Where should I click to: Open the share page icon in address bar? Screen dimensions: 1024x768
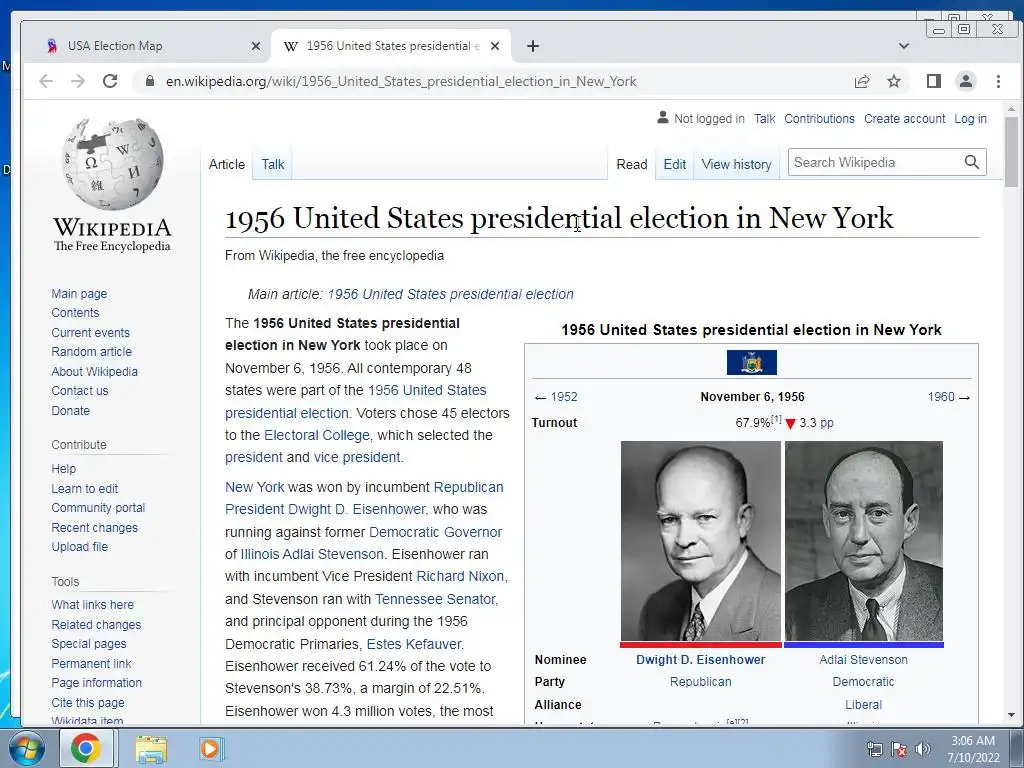click(x=862, y=81)
